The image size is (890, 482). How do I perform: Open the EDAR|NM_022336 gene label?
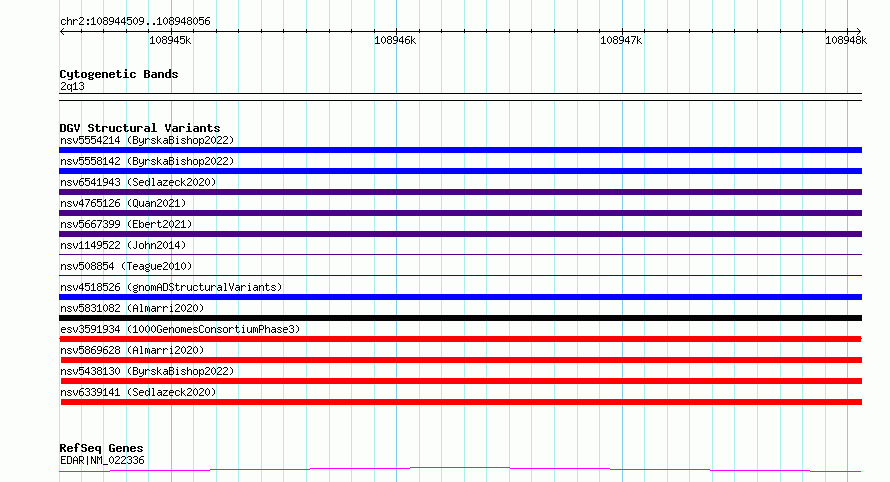(102, 460)
